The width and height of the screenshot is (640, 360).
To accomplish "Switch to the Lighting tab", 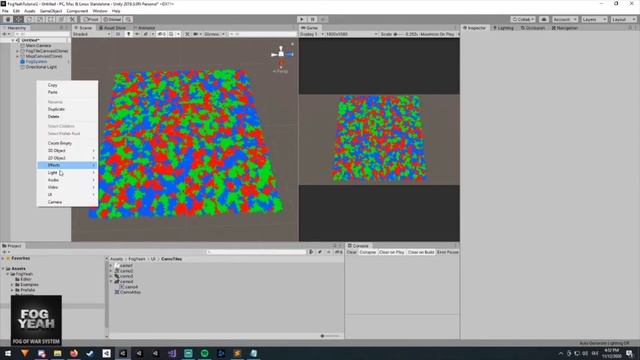I will [x=503, y=28].
